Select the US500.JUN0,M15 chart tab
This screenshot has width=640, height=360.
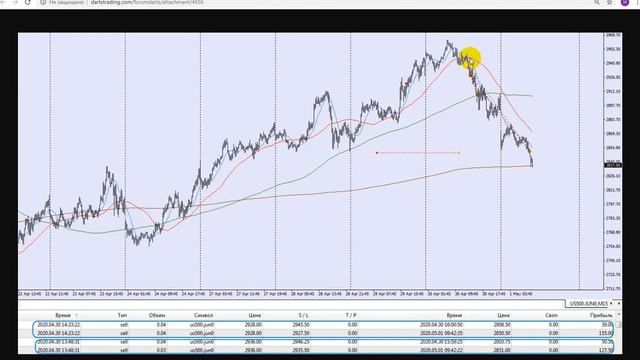[588, 304]
